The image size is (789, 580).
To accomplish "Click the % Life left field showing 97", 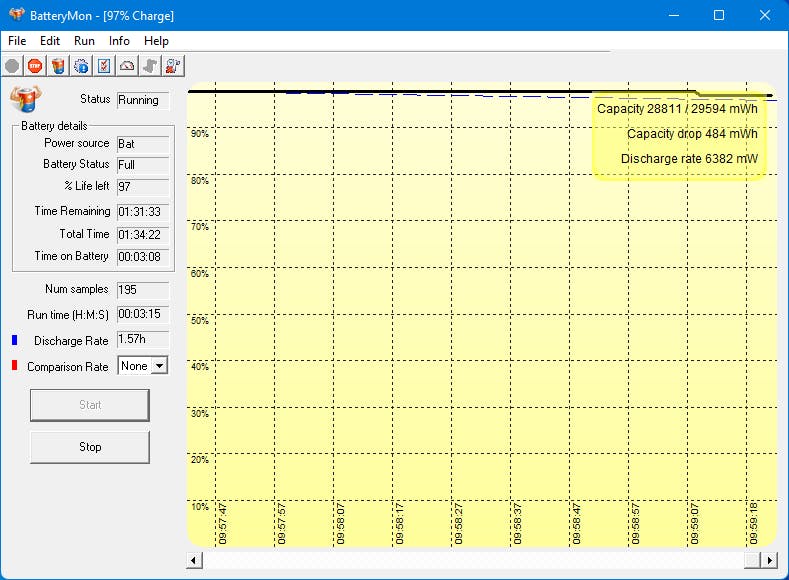I will pyautogui.click(x=143, y=187).
